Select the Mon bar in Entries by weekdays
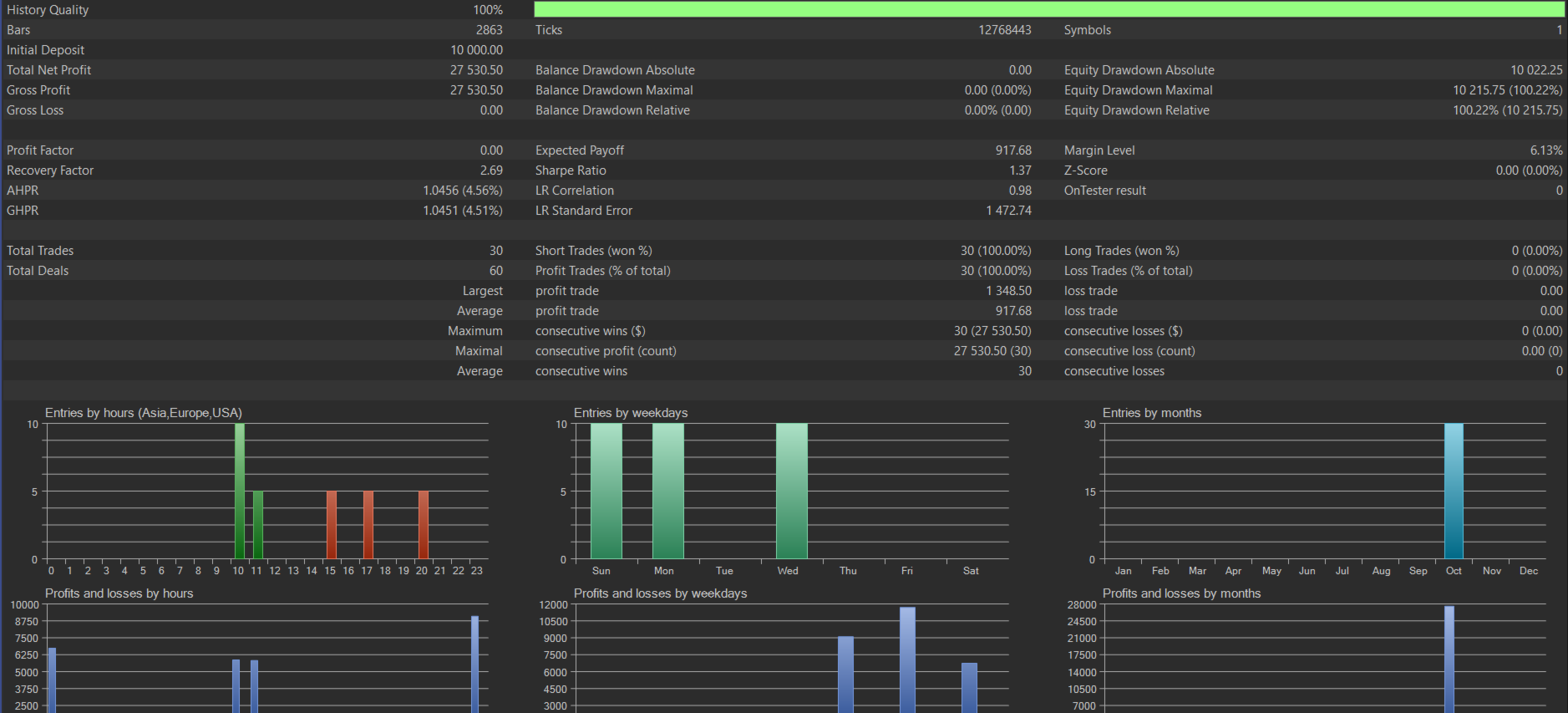The width and height of the screenshot is (1568, 713). click(667, 491)
